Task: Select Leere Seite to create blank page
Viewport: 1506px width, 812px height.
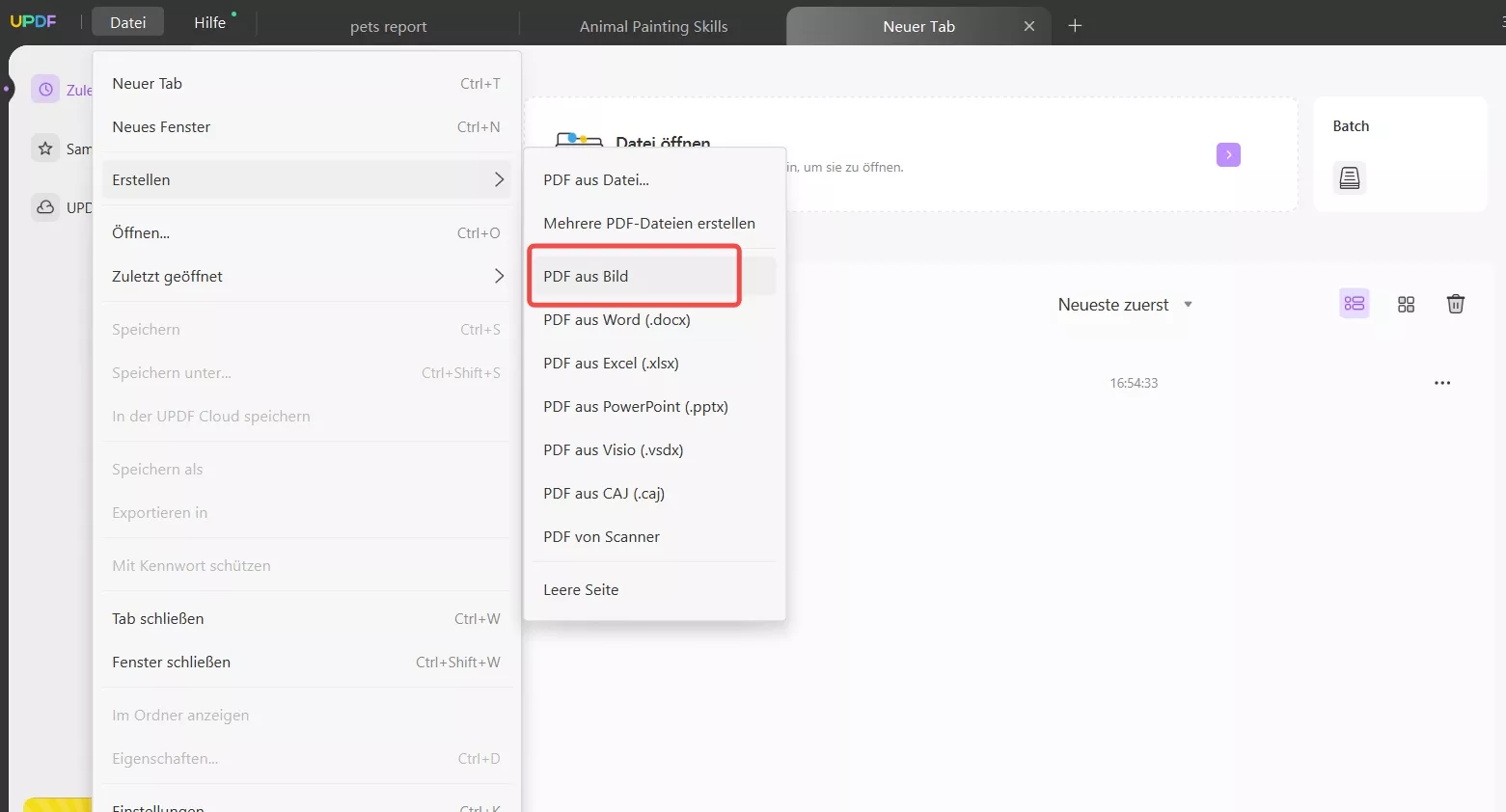Action: coord(654,589)
